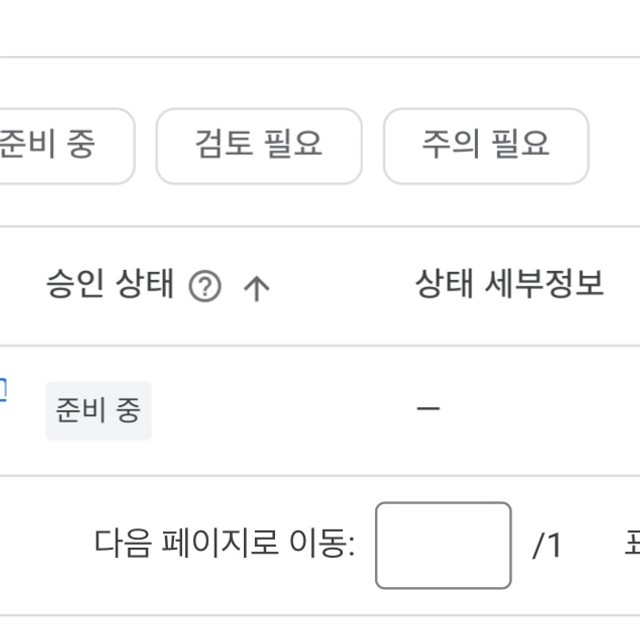Enable the 검토 필요 filter chip
This screenshot has width=640, height=640.
pyautogui.click(x=259, y=146)
